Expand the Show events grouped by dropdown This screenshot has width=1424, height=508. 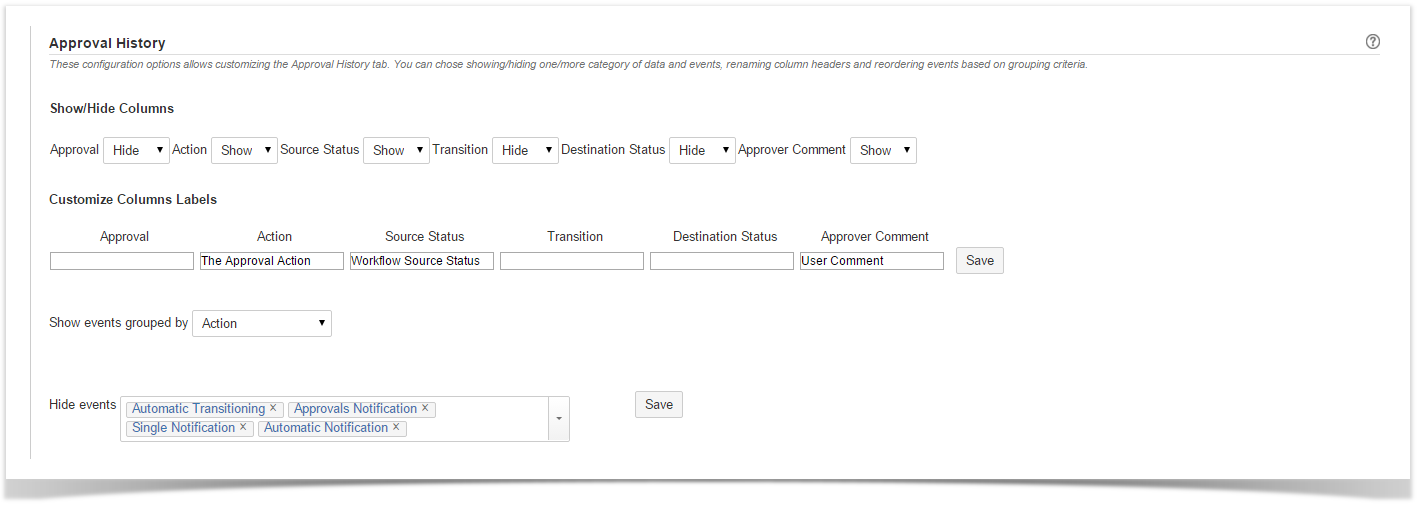click(261, 323)
